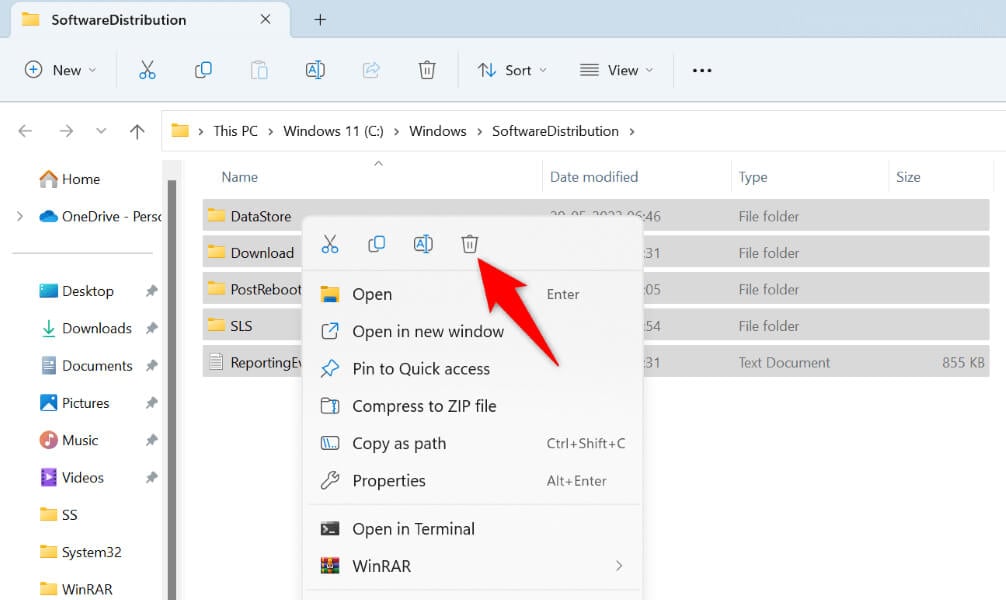This screenshot has height=600, width=1006.
Task: Choose Compress to ZIP file
Action: coord(424,406)
